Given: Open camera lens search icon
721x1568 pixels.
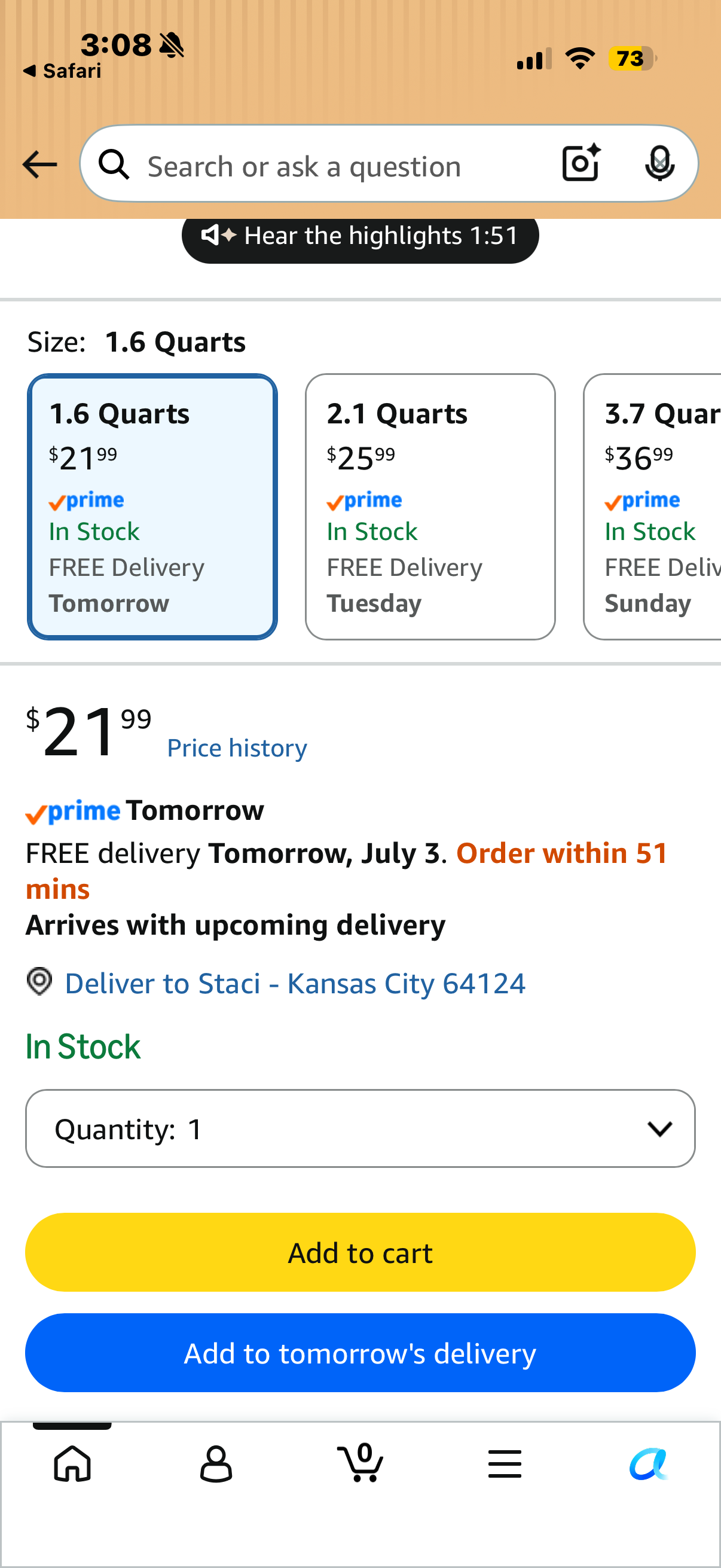Looking at the screenshot, I should click(582, 163).
